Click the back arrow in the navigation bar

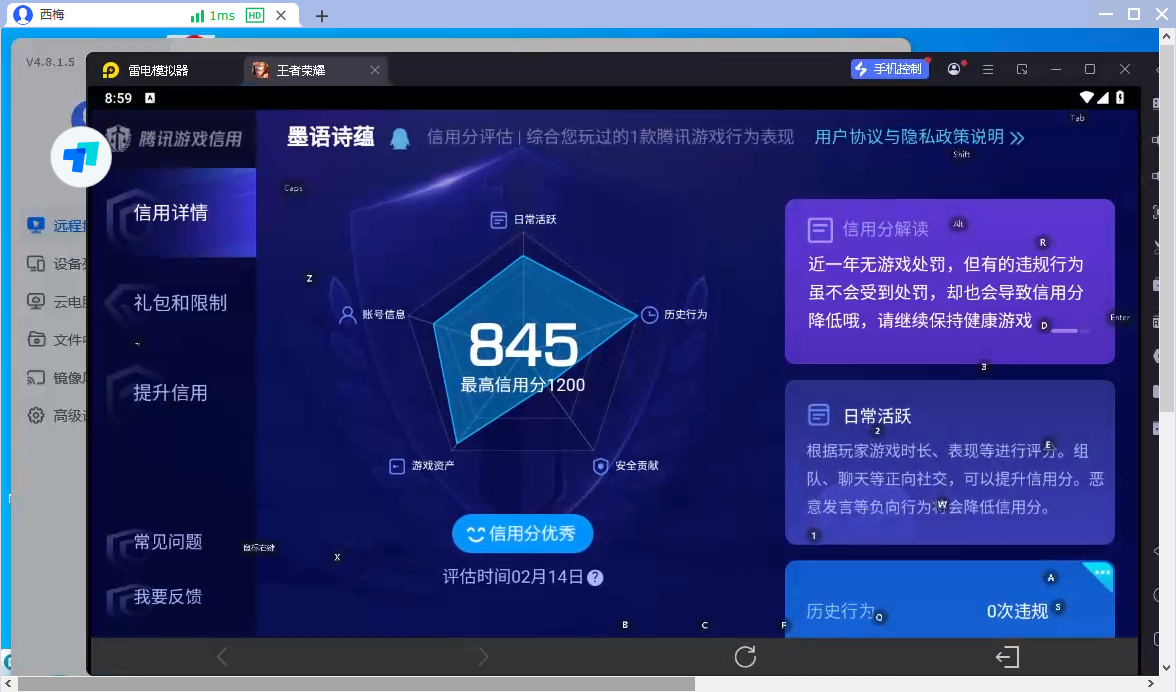221,657
